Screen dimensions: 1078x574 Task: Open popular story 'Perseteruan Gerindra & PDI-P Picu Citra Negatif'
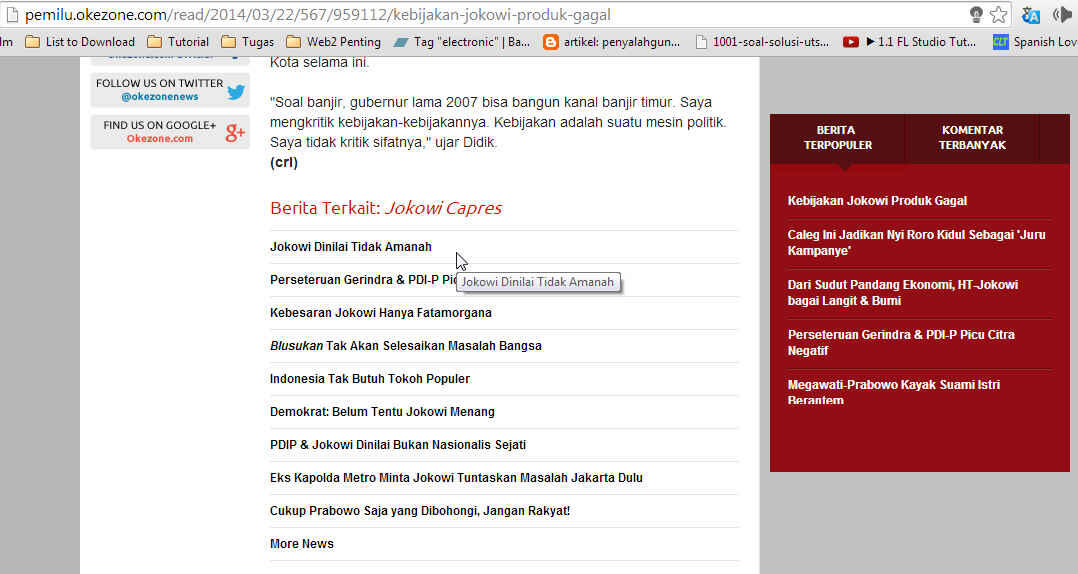pos(901,342)
